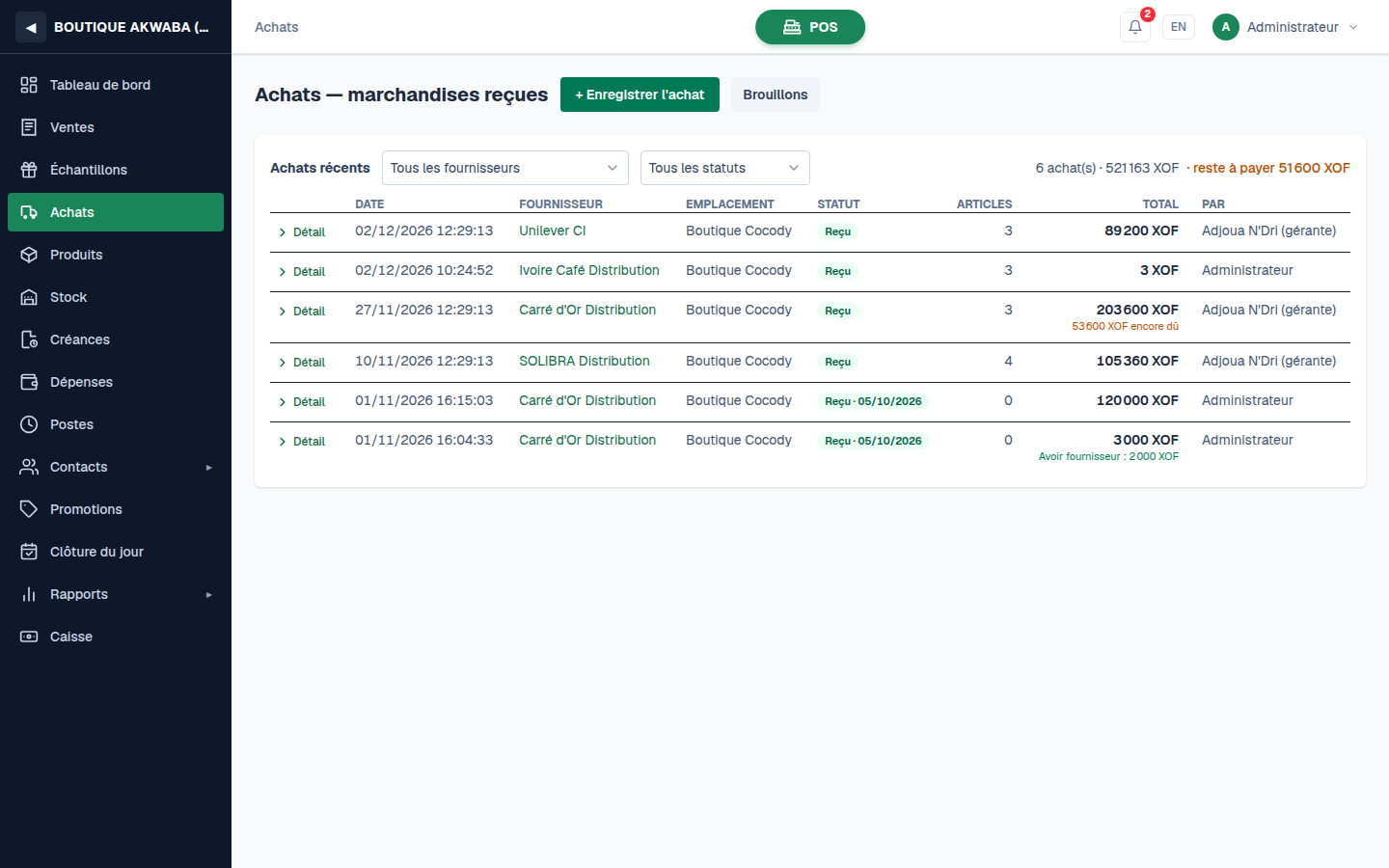Click the TOTAL column header
The width and height of the screenshot is (1389, 868).
coord(1160,204)
